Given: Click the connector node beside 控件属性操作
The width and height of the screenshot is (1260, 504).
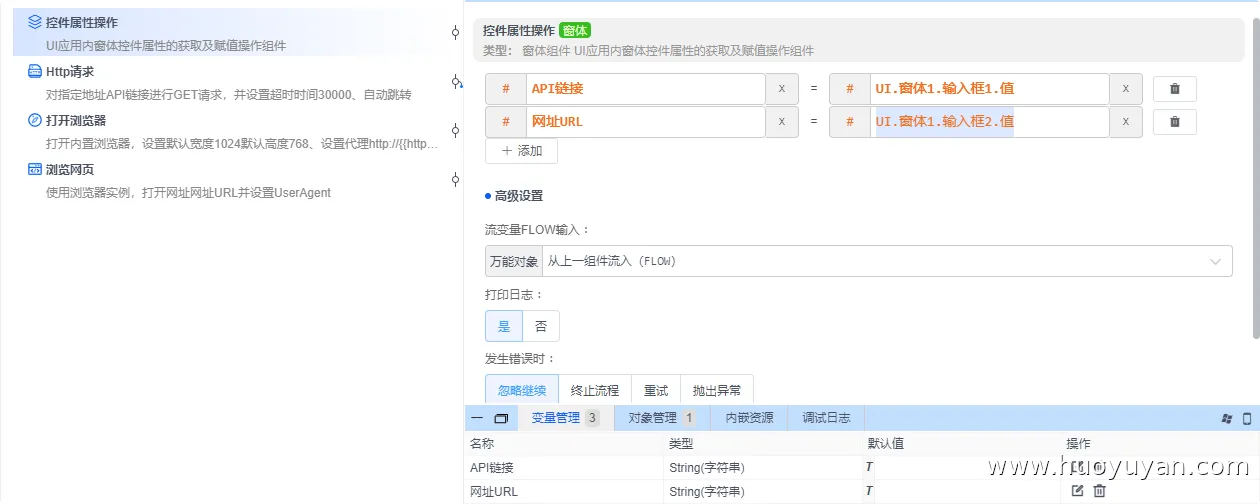Looking at the screenshot, I should click(455, 32).
